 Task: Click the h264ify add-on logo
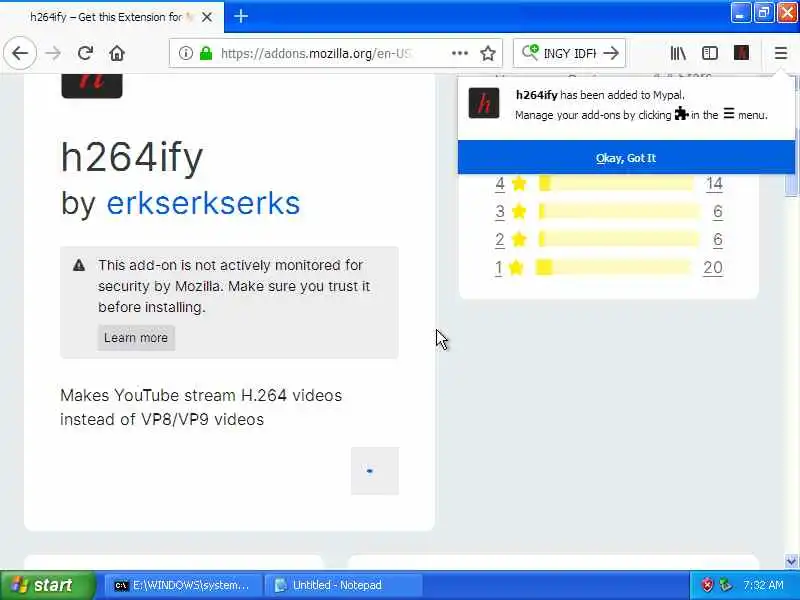coord(92,85)
